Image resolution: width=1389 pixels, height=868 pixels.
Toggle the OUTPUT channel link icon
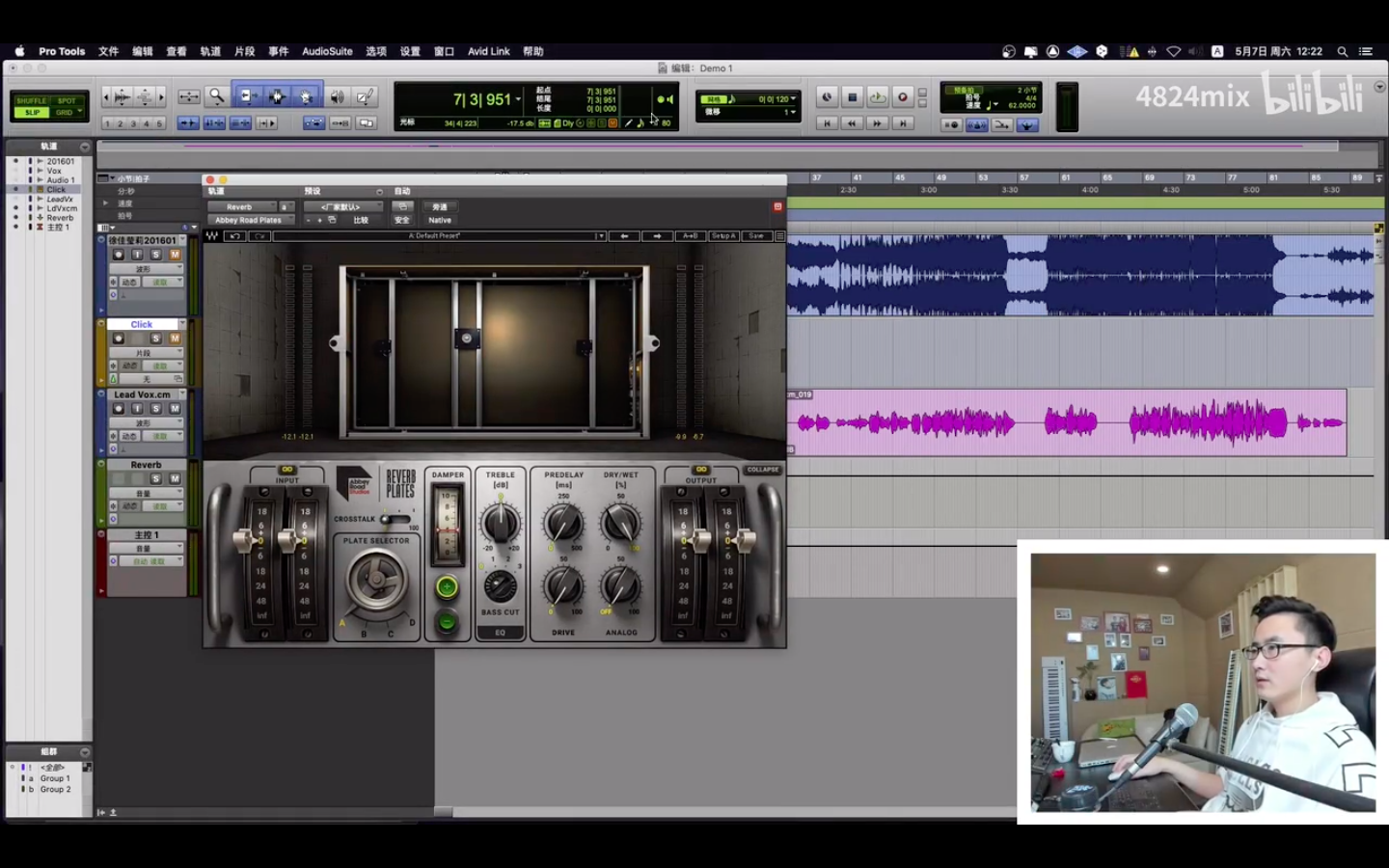click(x=701, y=470)
